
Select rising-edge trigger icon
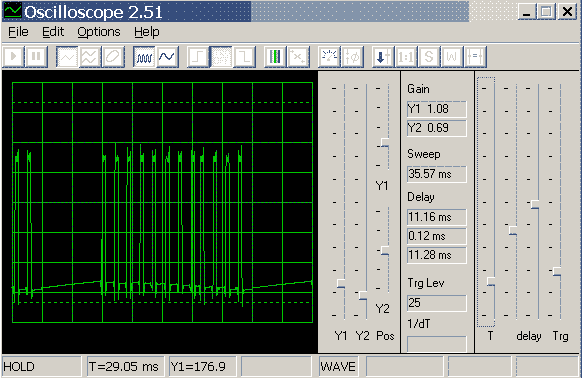[198, 57]
